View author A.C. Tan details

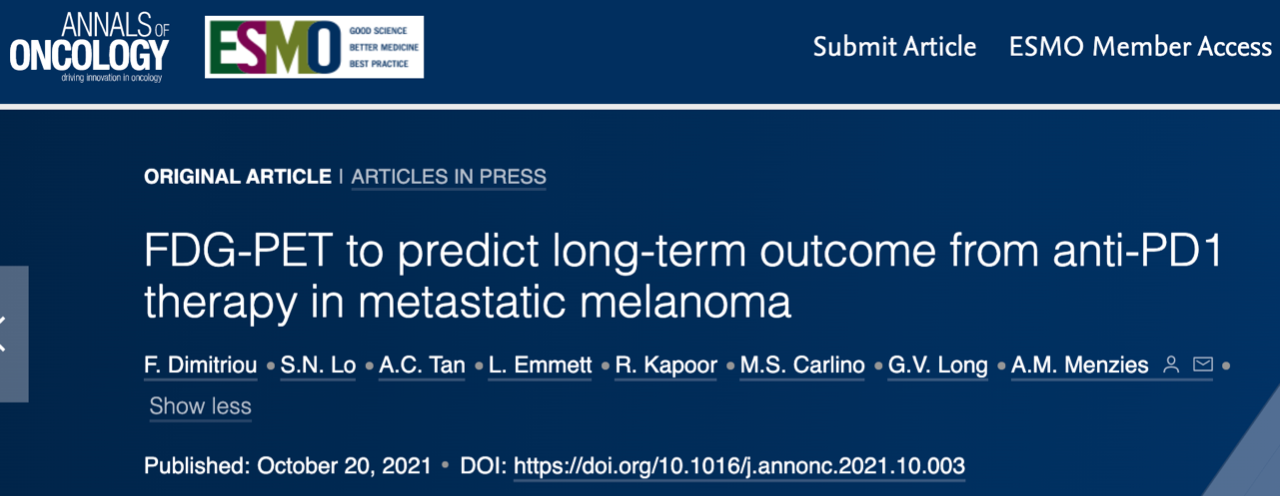point(422,366)
